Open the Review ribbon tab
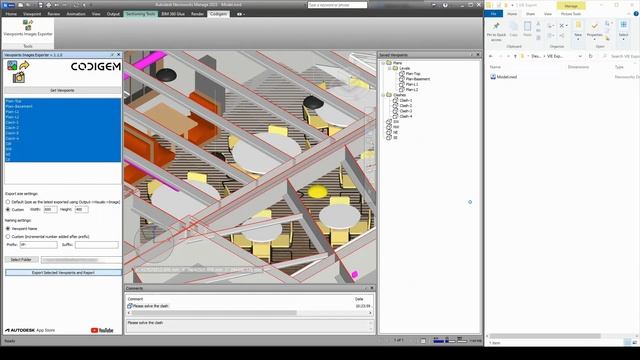Screen dimensions: 640x360 [x=53, y=14]
